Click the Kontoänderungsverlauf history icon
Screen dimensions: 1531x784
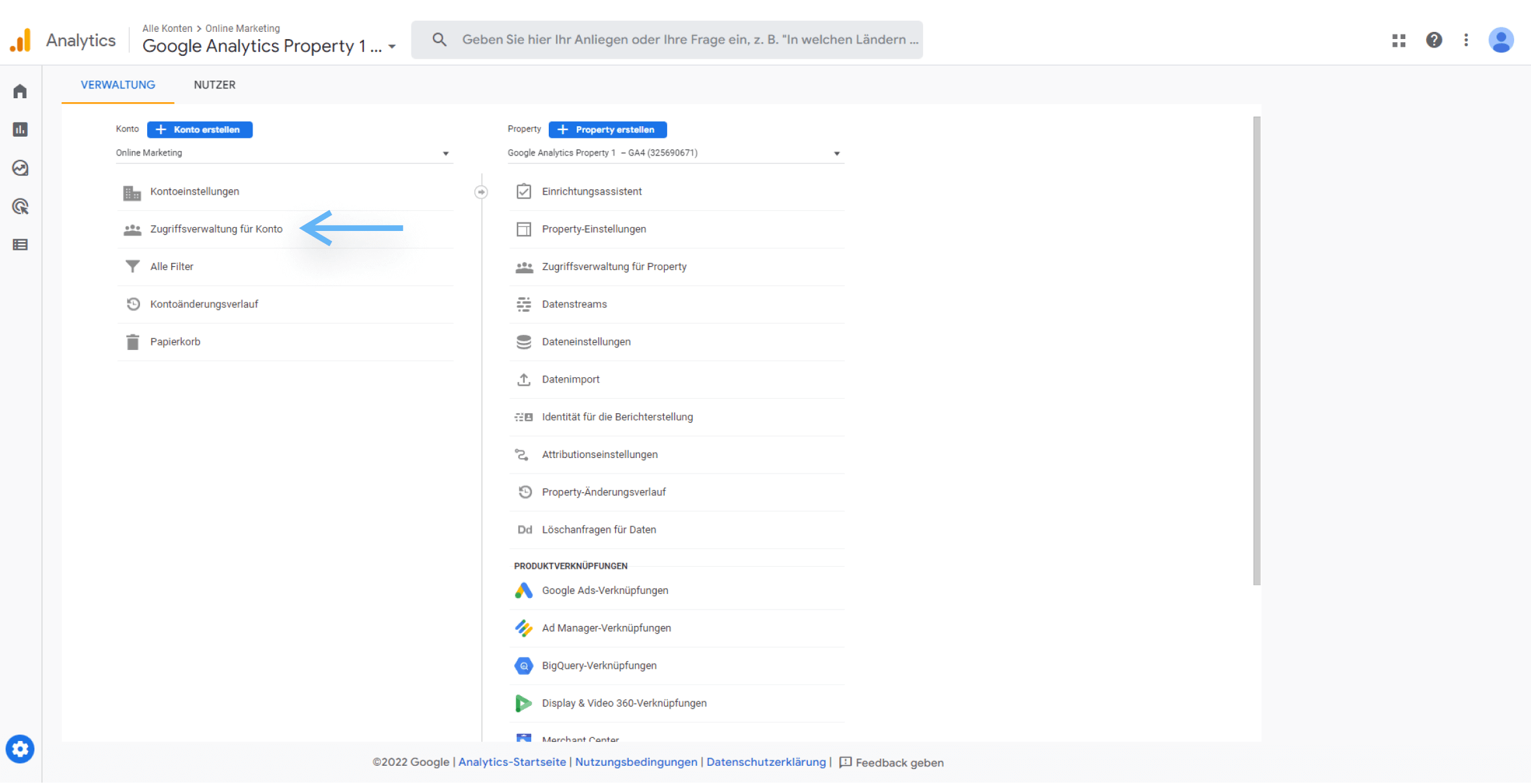(x=133, y=304)
